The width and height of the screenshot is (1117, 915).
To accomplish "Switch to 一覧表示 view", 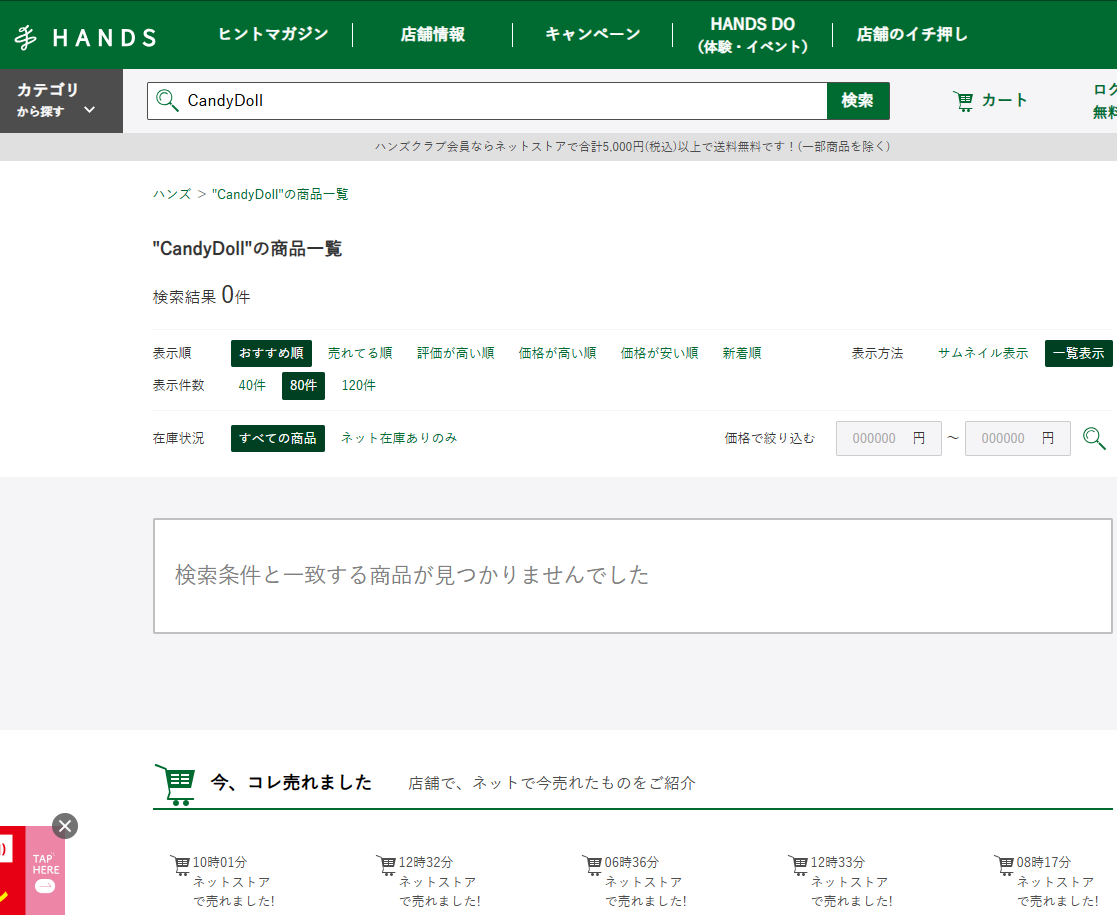I will (x=1079, y=353).
